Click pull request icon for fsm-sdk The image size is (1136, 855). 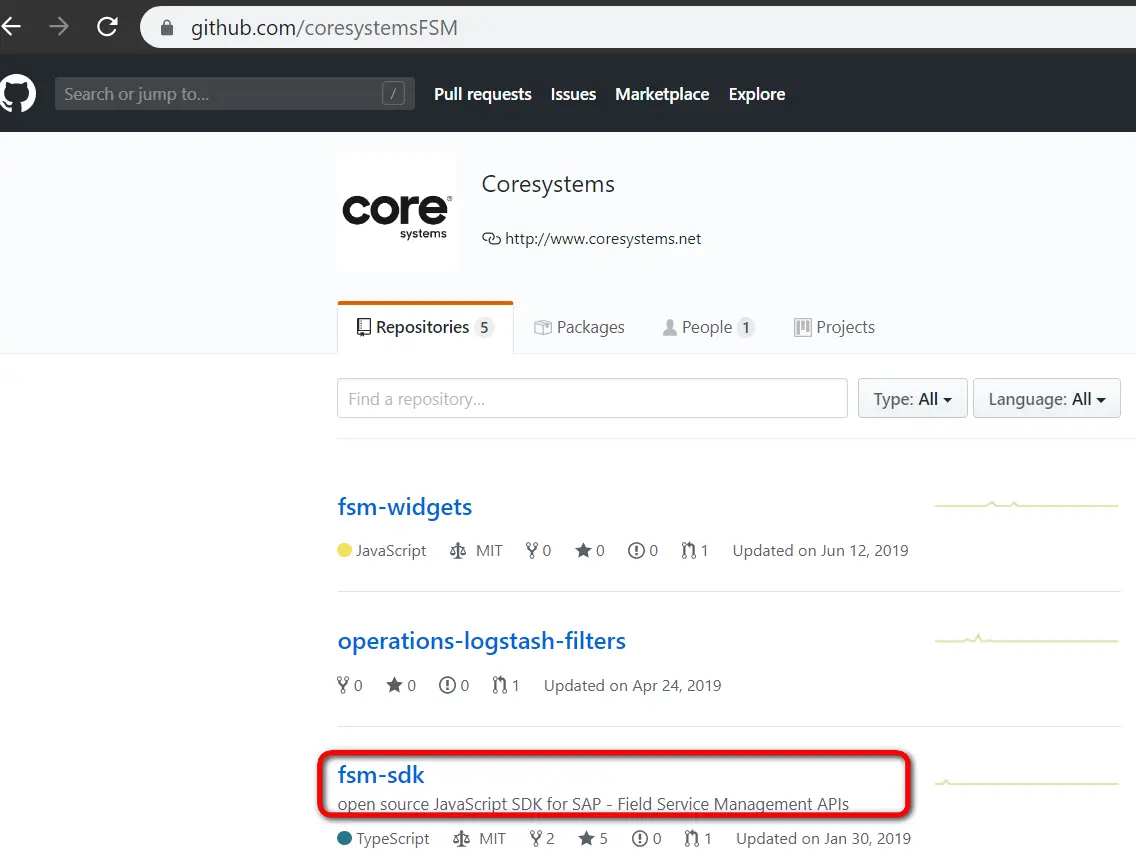(x=692, y=839)
